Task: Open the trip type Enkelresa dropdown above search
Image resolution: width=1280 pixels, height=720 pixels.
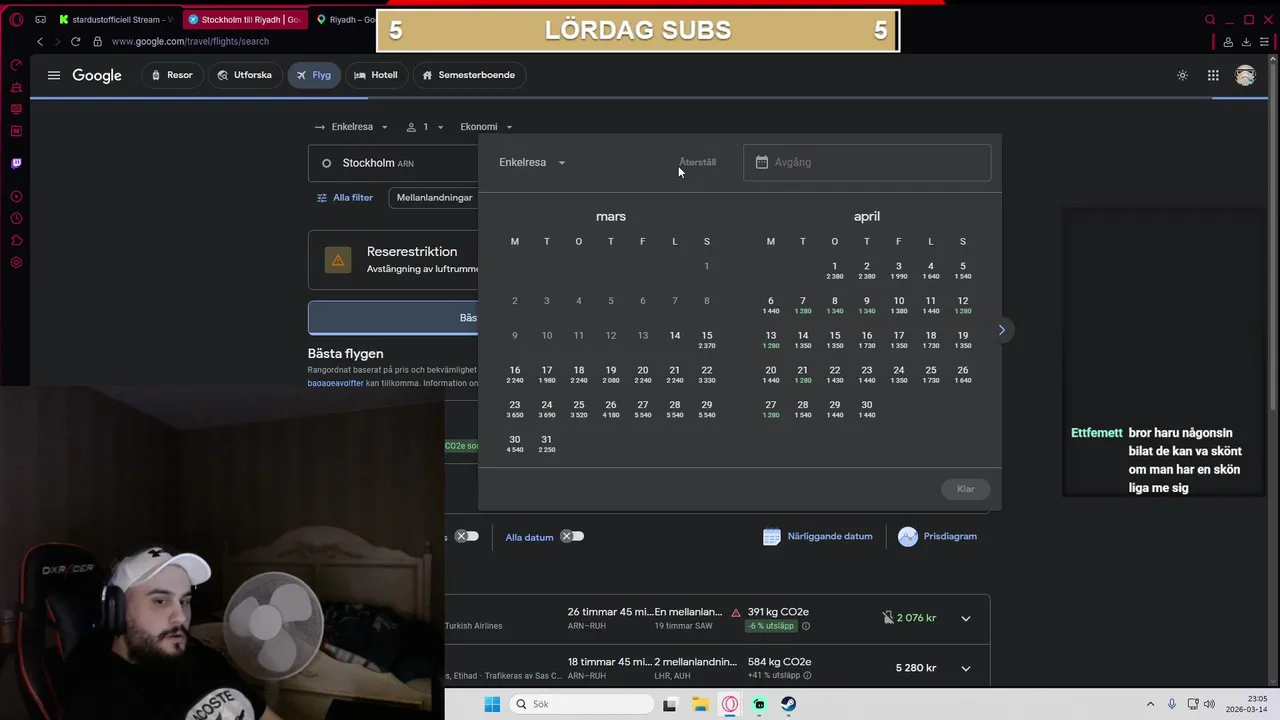Action: [351, 127]
